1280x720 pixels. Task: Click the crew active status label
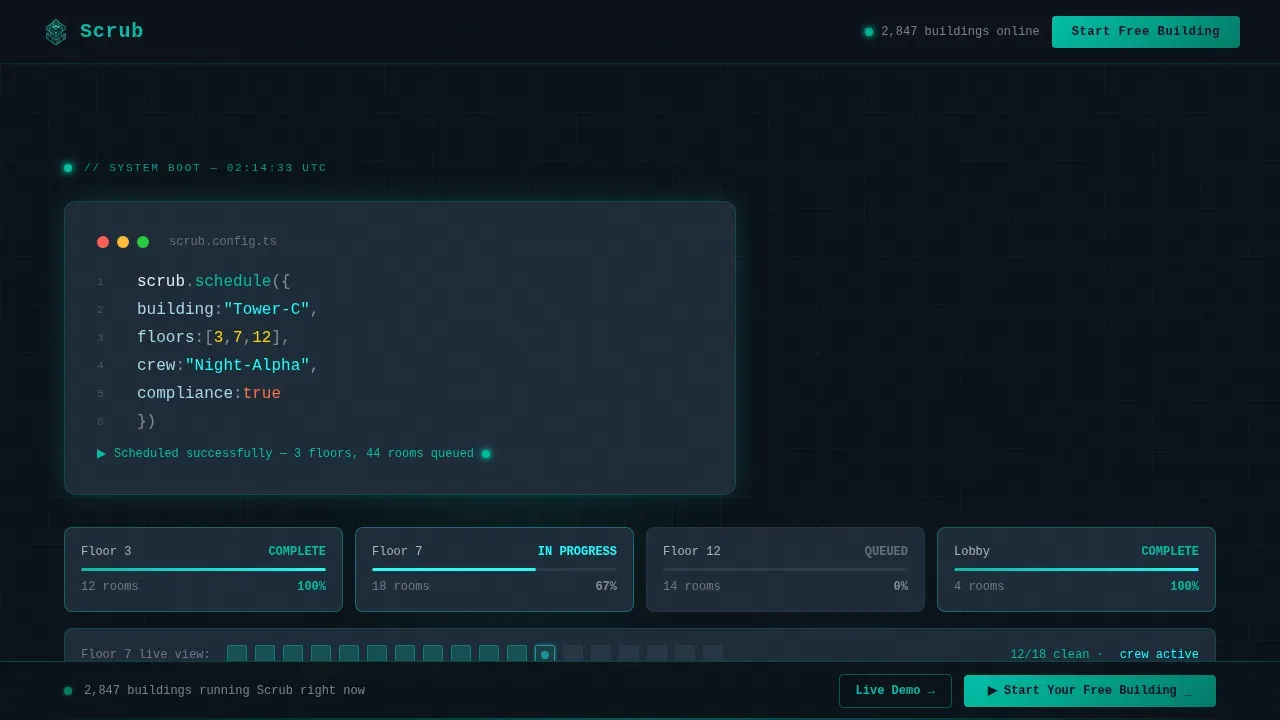click(1159, 655)
